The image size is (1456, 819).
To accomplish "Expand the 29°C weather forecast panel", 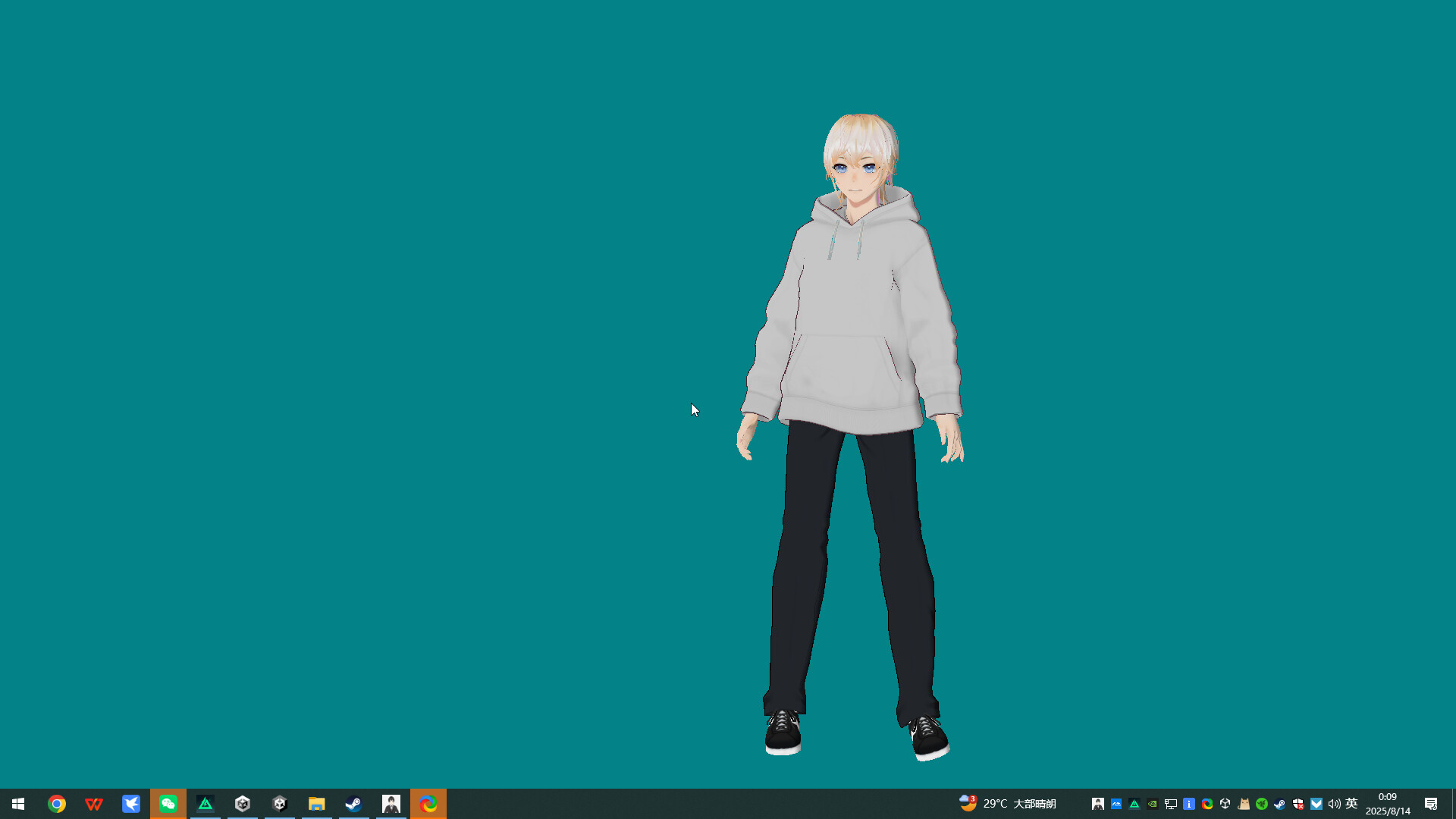I will 1009,803.
